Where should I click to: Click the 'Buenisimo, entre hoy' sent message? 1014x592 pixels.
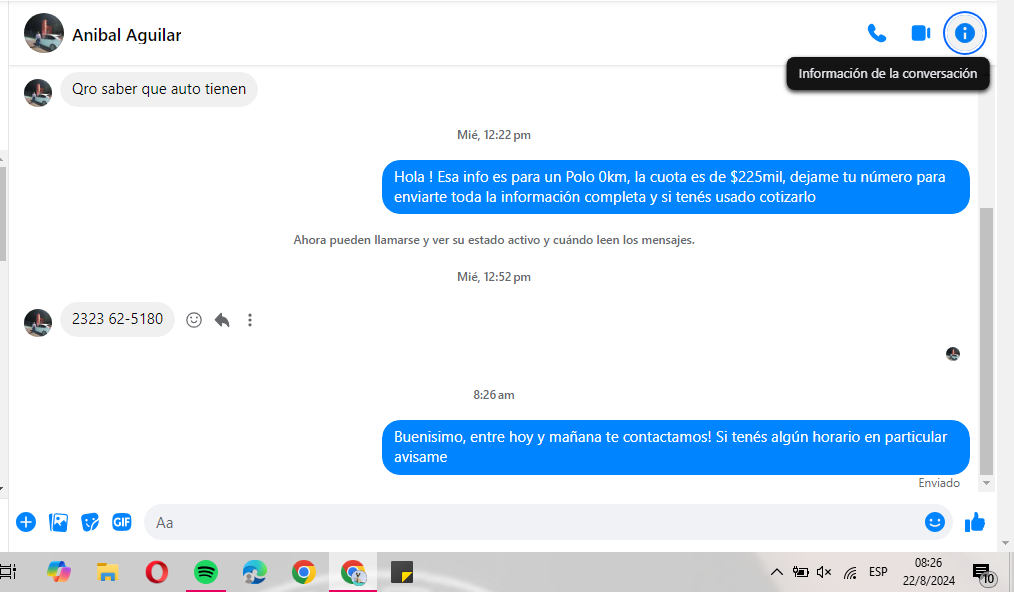pyautogui.click(x=675, y=447)
